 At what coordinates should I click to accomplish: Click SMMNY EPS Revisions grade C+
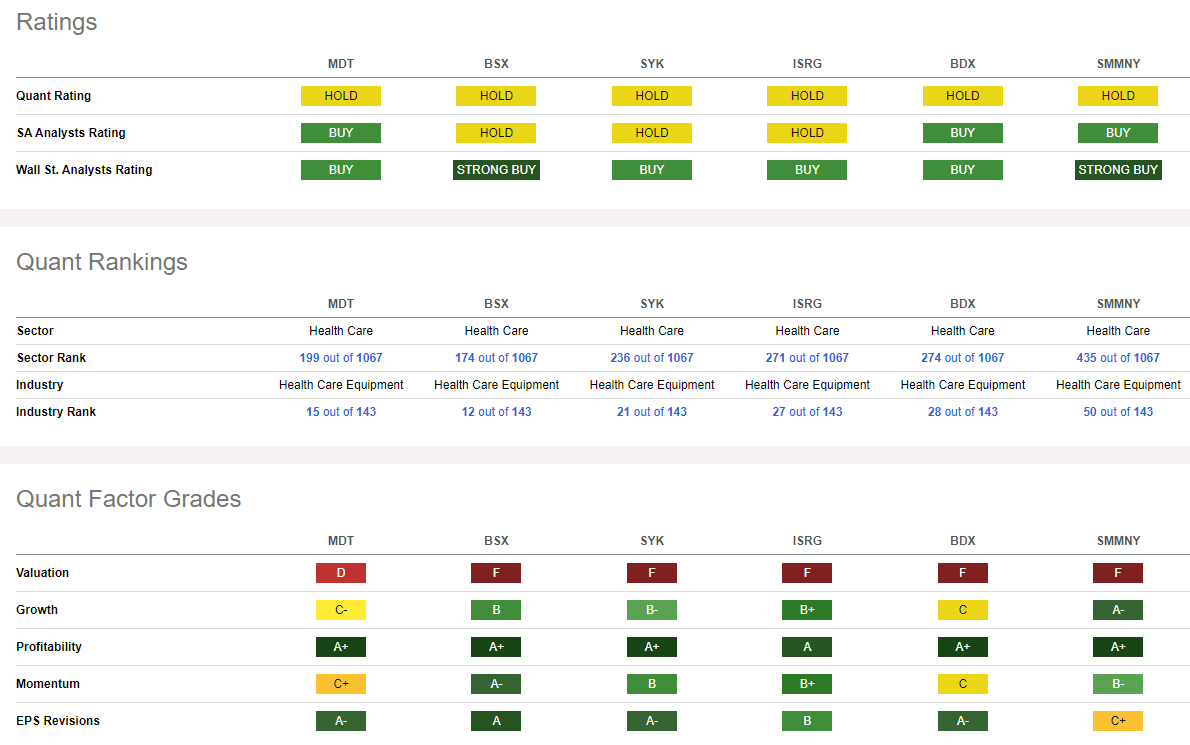[1118, 721]
